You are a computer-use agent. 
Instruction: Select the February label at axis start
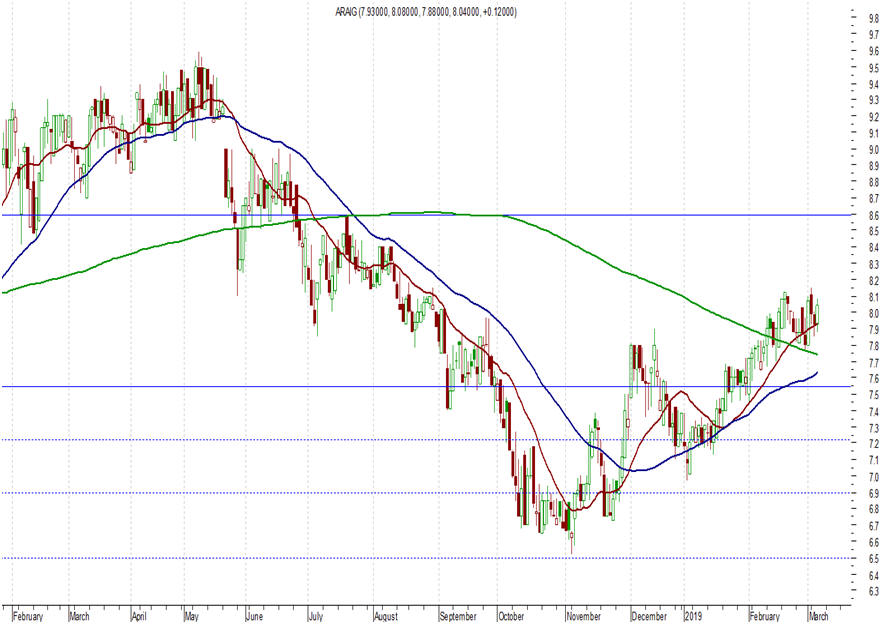pos(28,616)
